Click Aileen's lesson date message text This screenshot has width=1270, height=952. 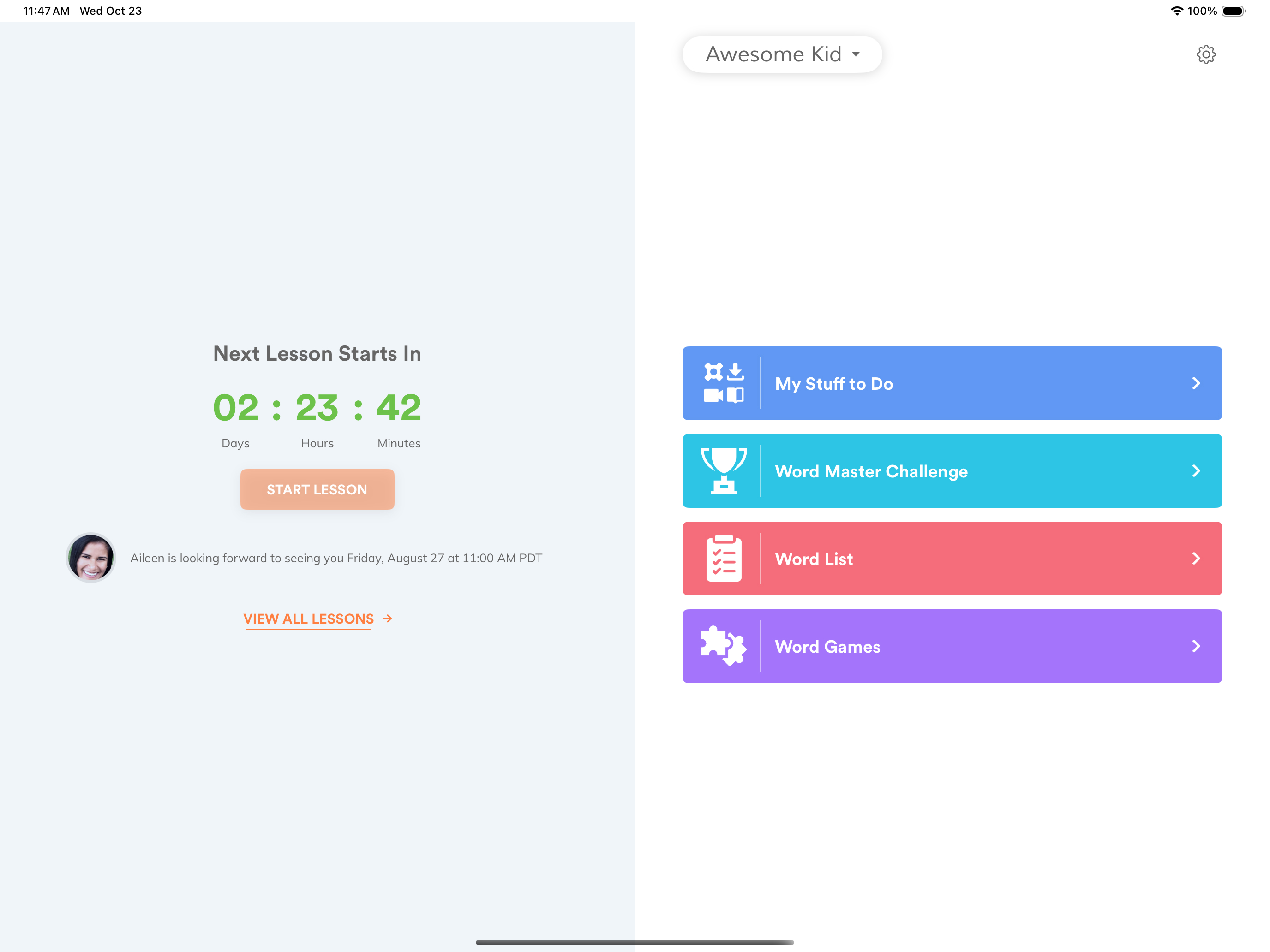(x=336, y=558)
